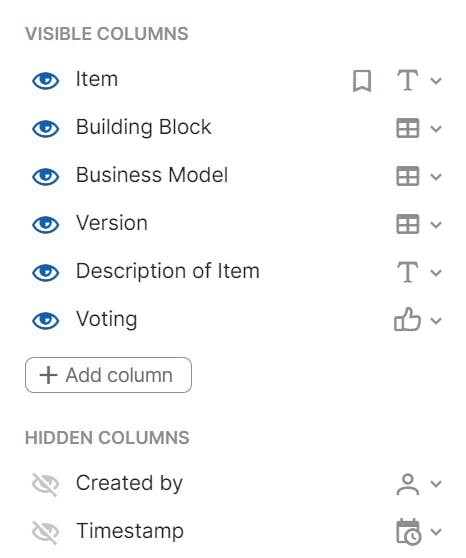Open Building Block column dropdown arrow

[x=436, y=128]
